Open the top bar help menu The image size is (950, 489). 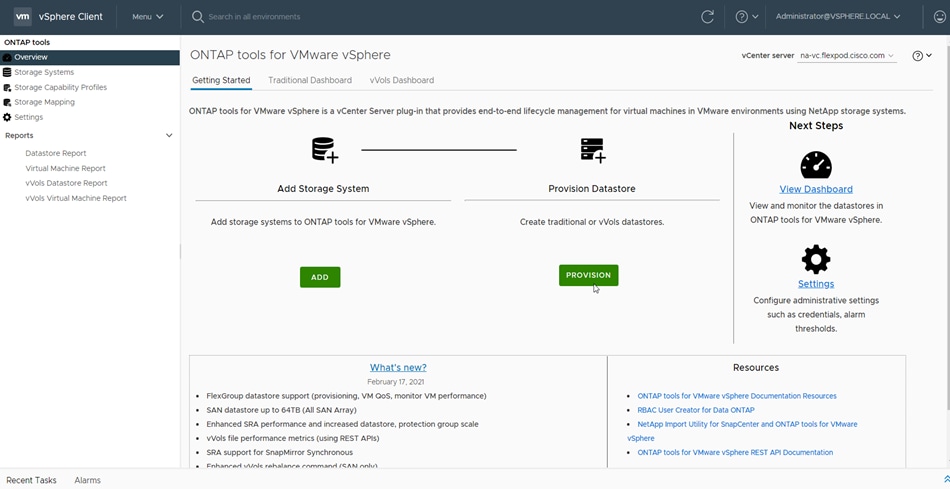coord(746,17)
